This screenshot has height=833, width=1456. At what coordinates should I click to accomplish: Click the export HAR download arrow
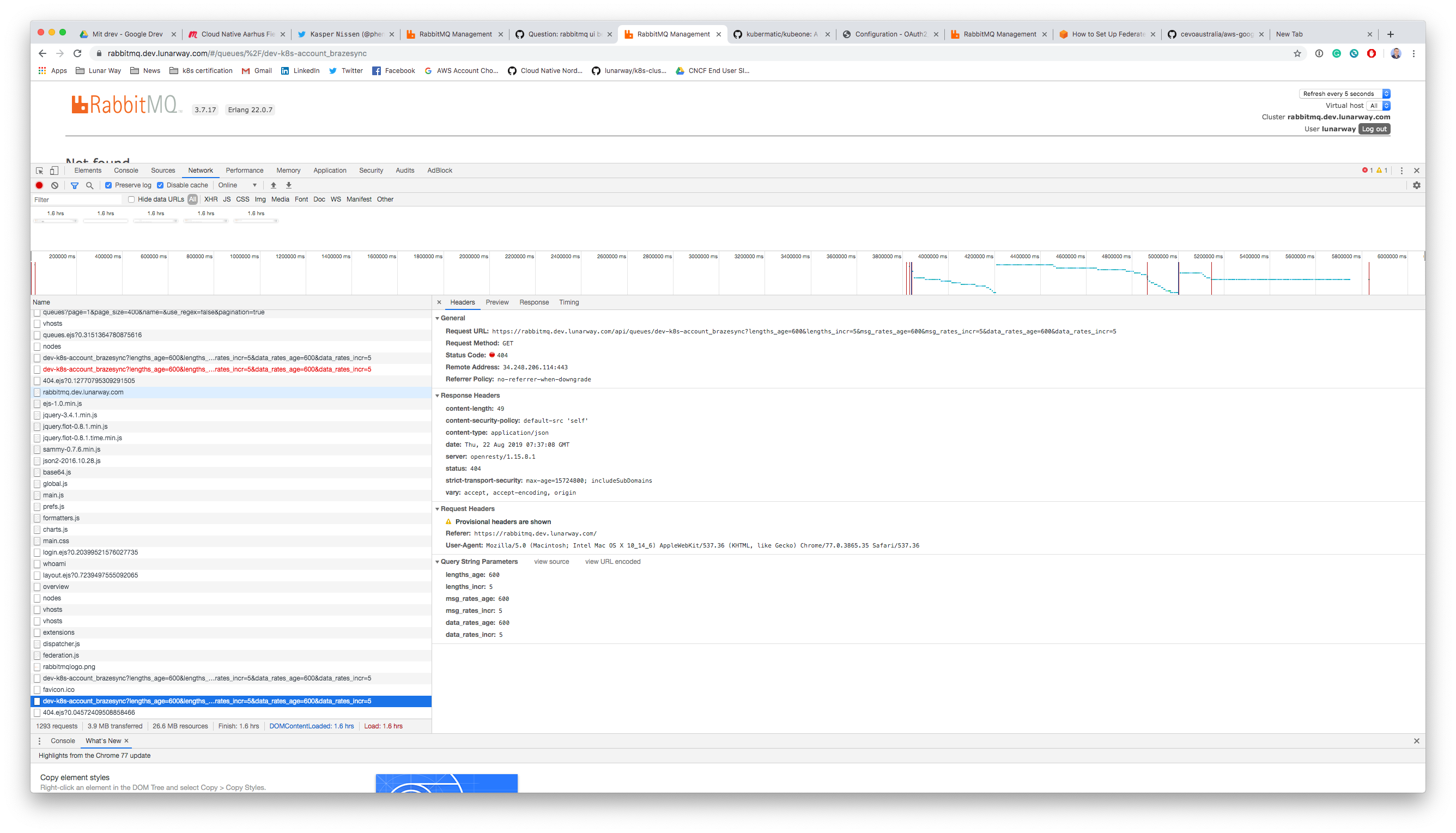(x=289, y=185)
